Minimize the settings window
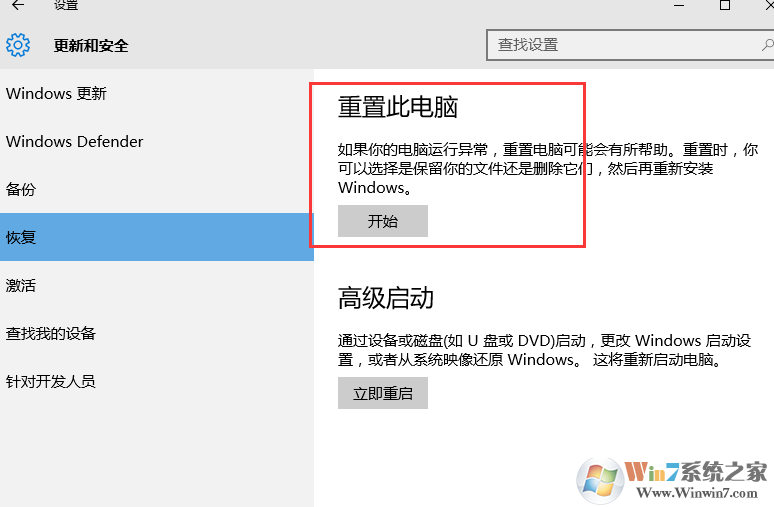 point(679,5)
